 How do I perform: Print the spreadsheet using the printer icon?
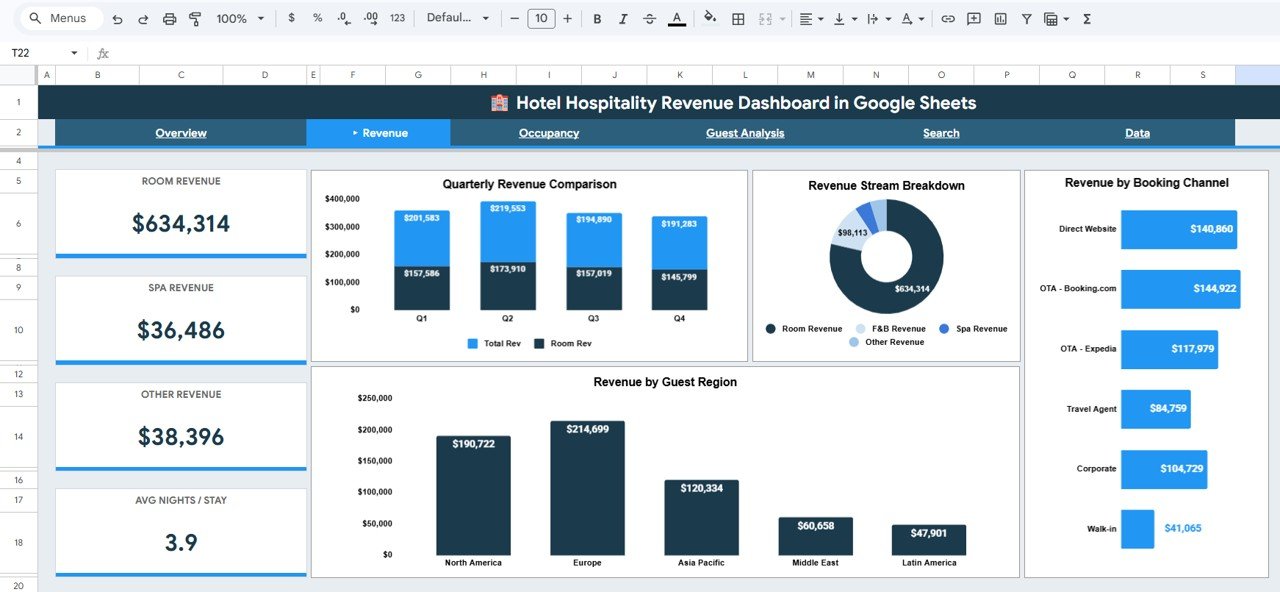[169, 19]
